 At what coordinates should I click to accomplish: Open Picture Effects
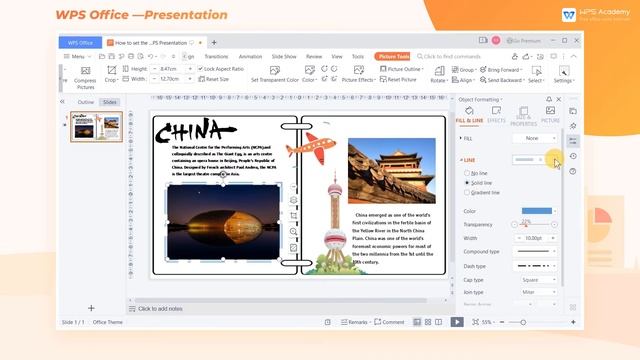358,74
